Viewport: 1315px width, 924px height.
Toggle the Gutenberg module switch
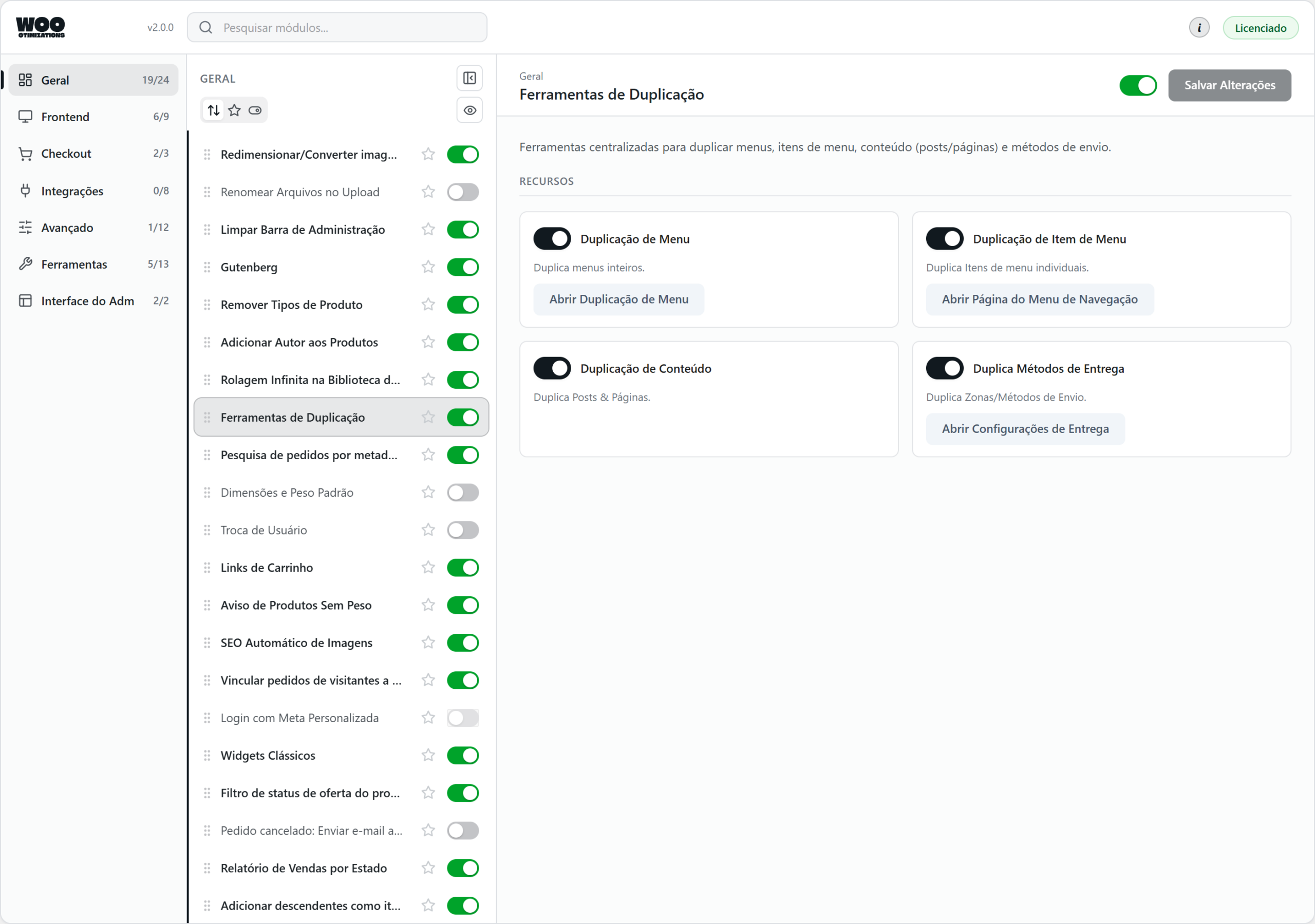(x=463, y=267)
